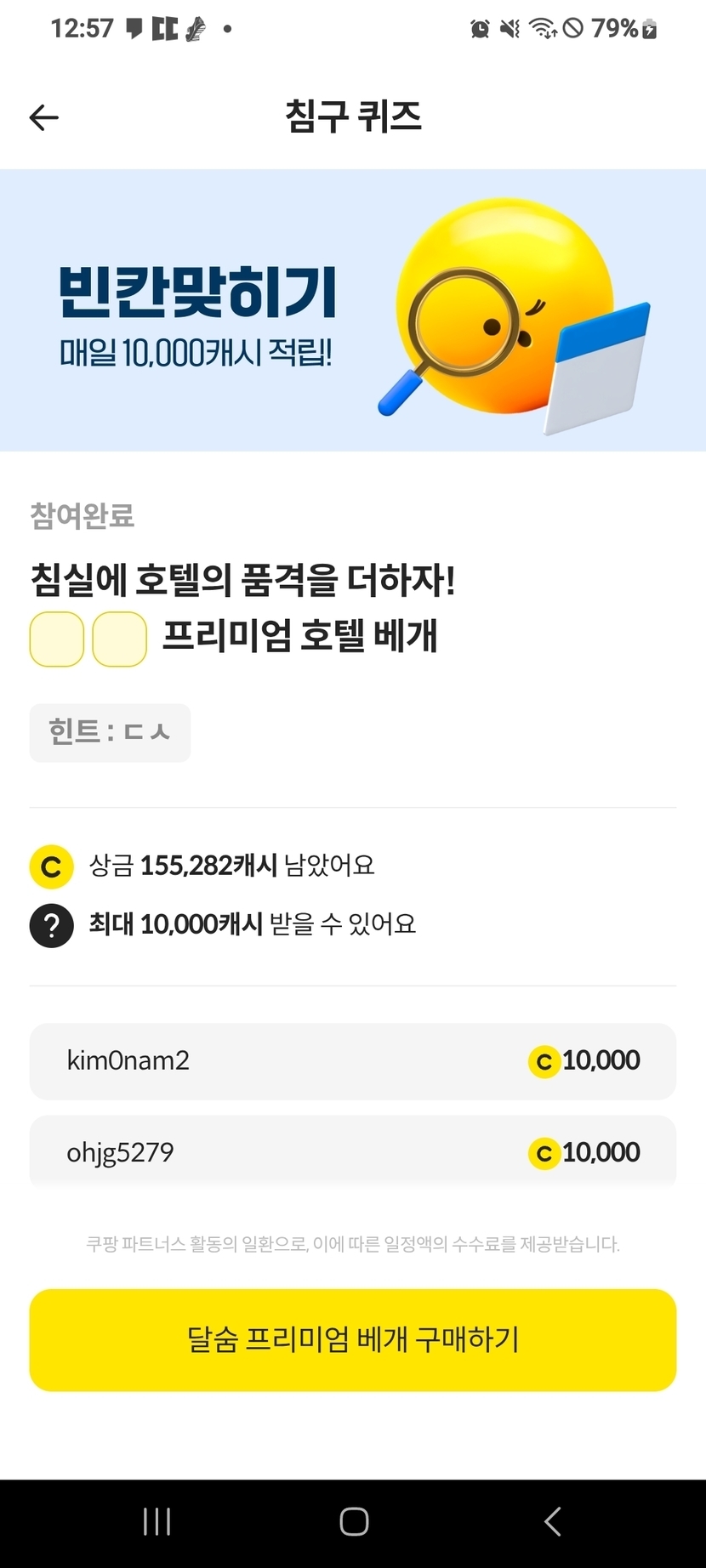Tap the black question mark icon
This screenshot has width=706, height=1568.
(x=51, y=924)
